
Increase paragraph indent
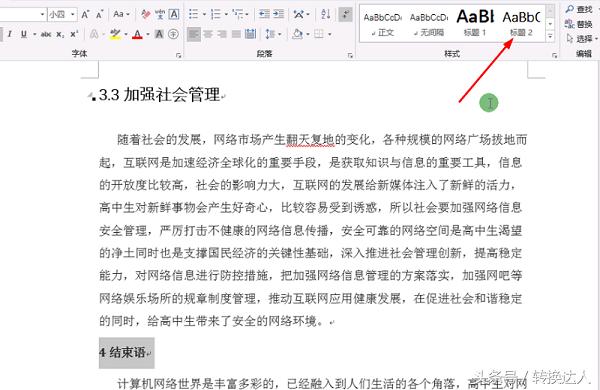coord(278,15)
